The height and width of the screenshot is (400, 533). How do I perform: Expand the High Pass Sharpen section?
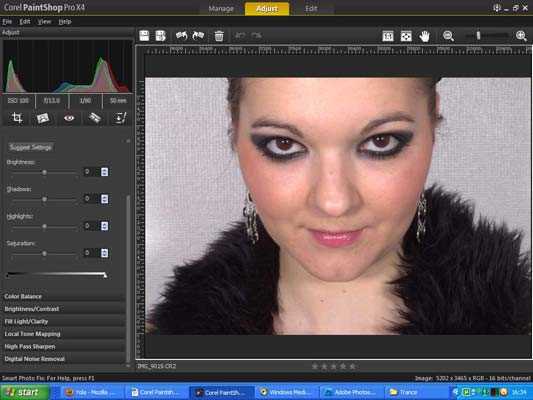point(64,347)
